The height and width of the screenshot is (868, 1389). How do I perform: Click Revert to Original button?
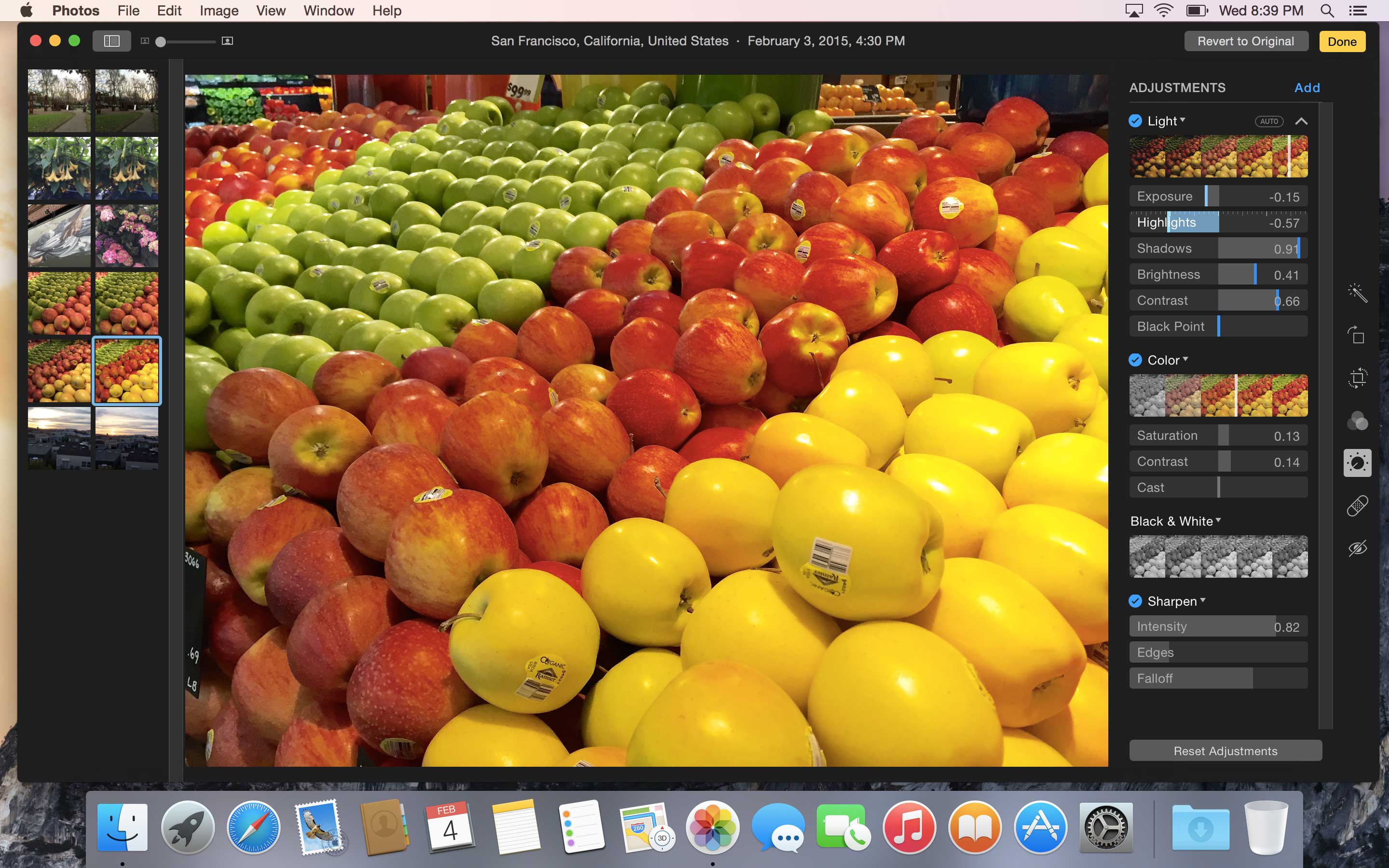1245,41
